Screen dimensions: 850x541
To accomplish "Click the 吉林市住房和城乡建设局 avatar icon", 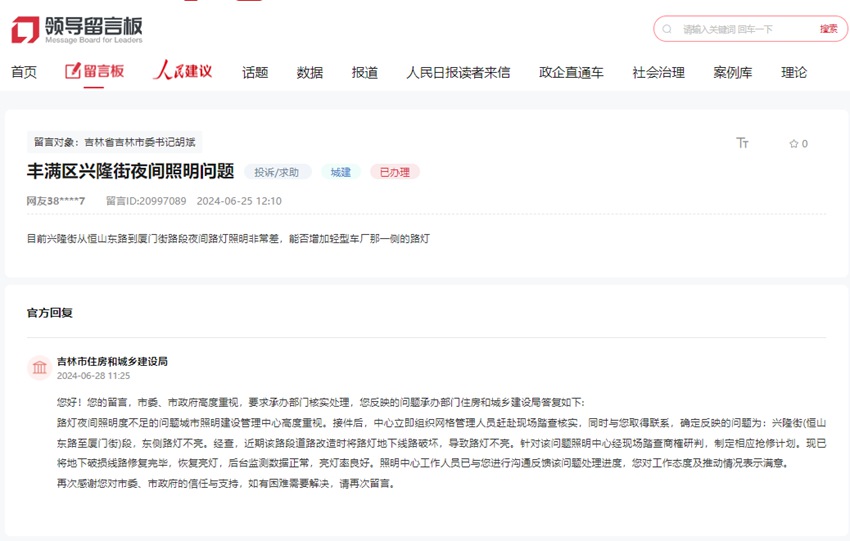I will [40, 368].
